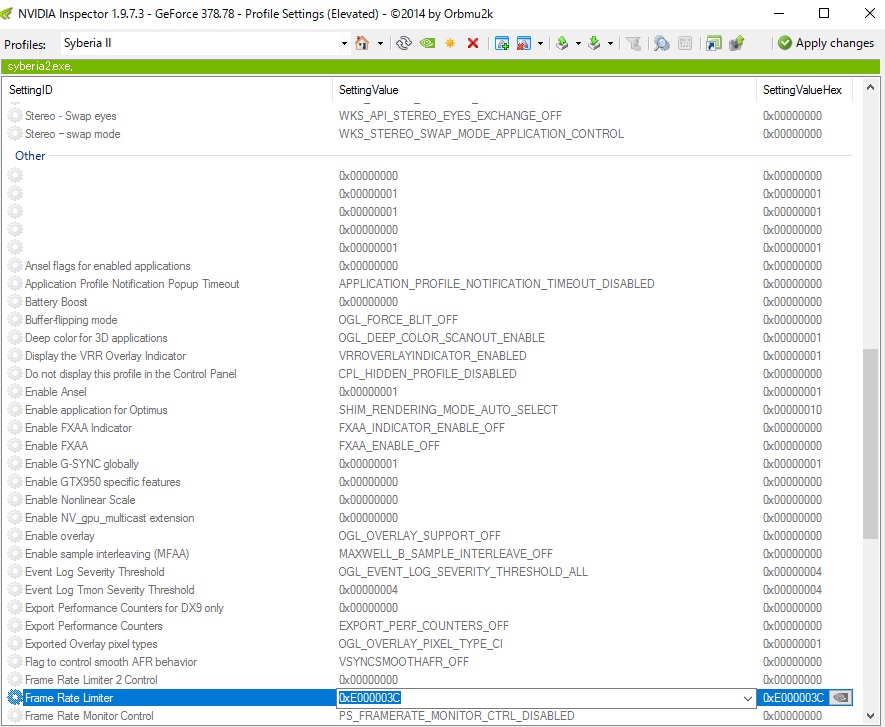The height and width of the screenshot is (727, 885).
Task: Open the remove application dropdown arrow
Action: click(x=540, y=43)
